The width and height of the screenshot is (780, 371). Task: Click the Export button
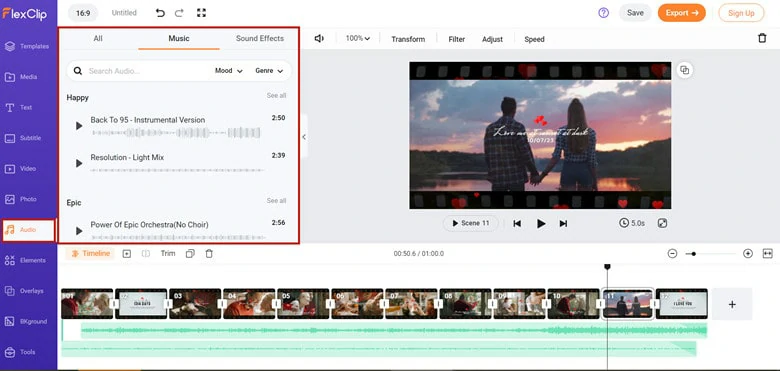pyautogui.click(x=682, y=13)
